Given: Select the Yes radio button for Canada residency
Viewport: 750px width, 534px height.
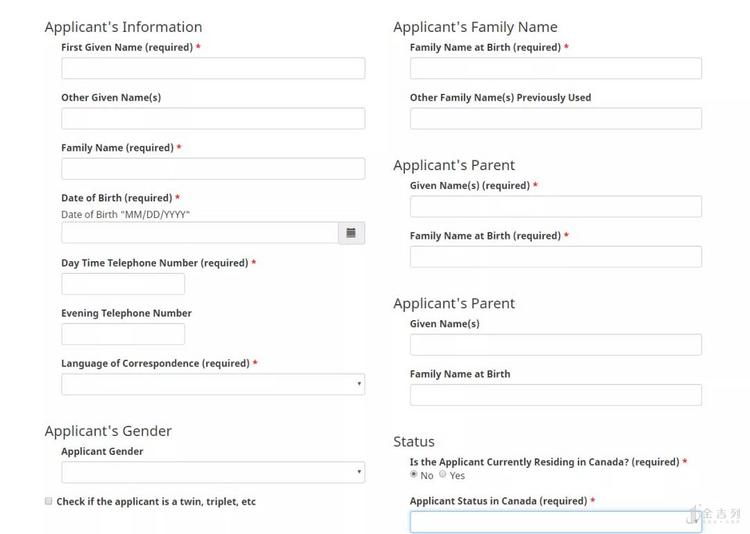Looking at the screenshot, I should (x=443, y=475).
